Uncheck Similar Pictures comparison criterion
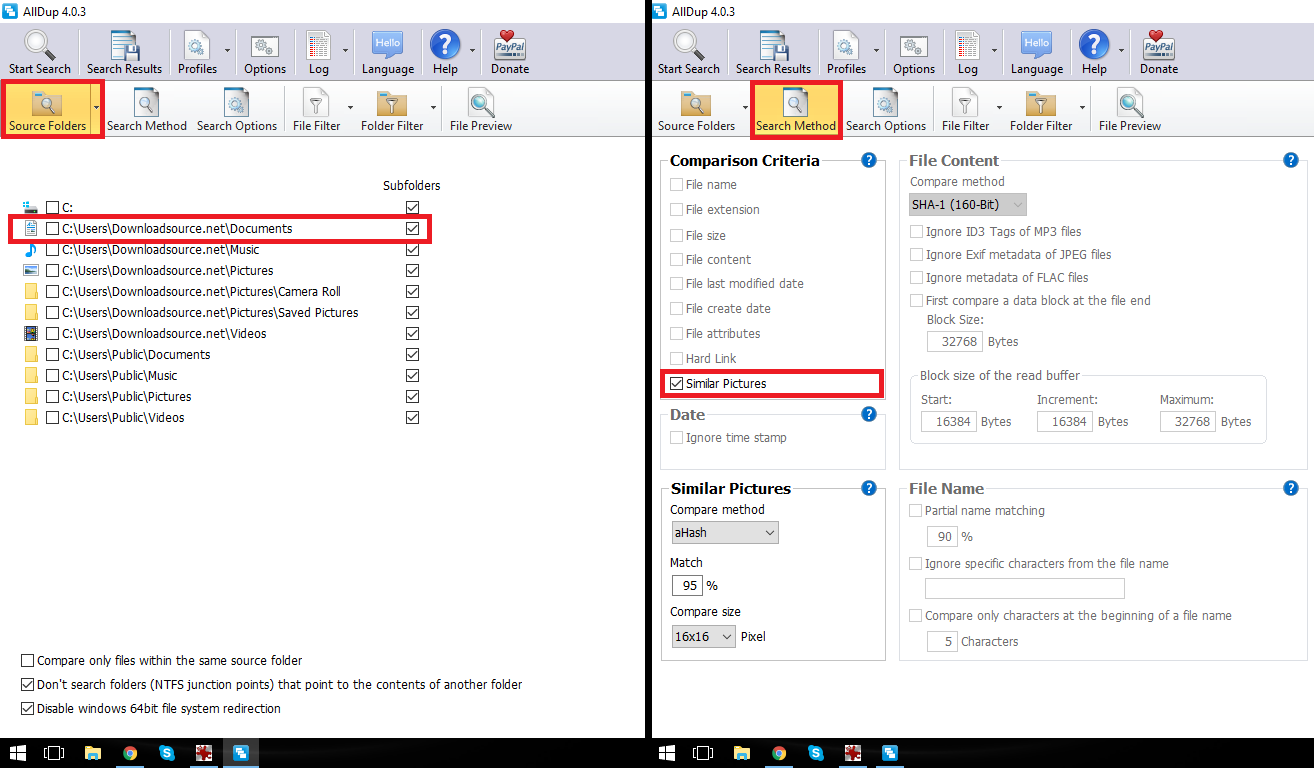 [677, 384]
